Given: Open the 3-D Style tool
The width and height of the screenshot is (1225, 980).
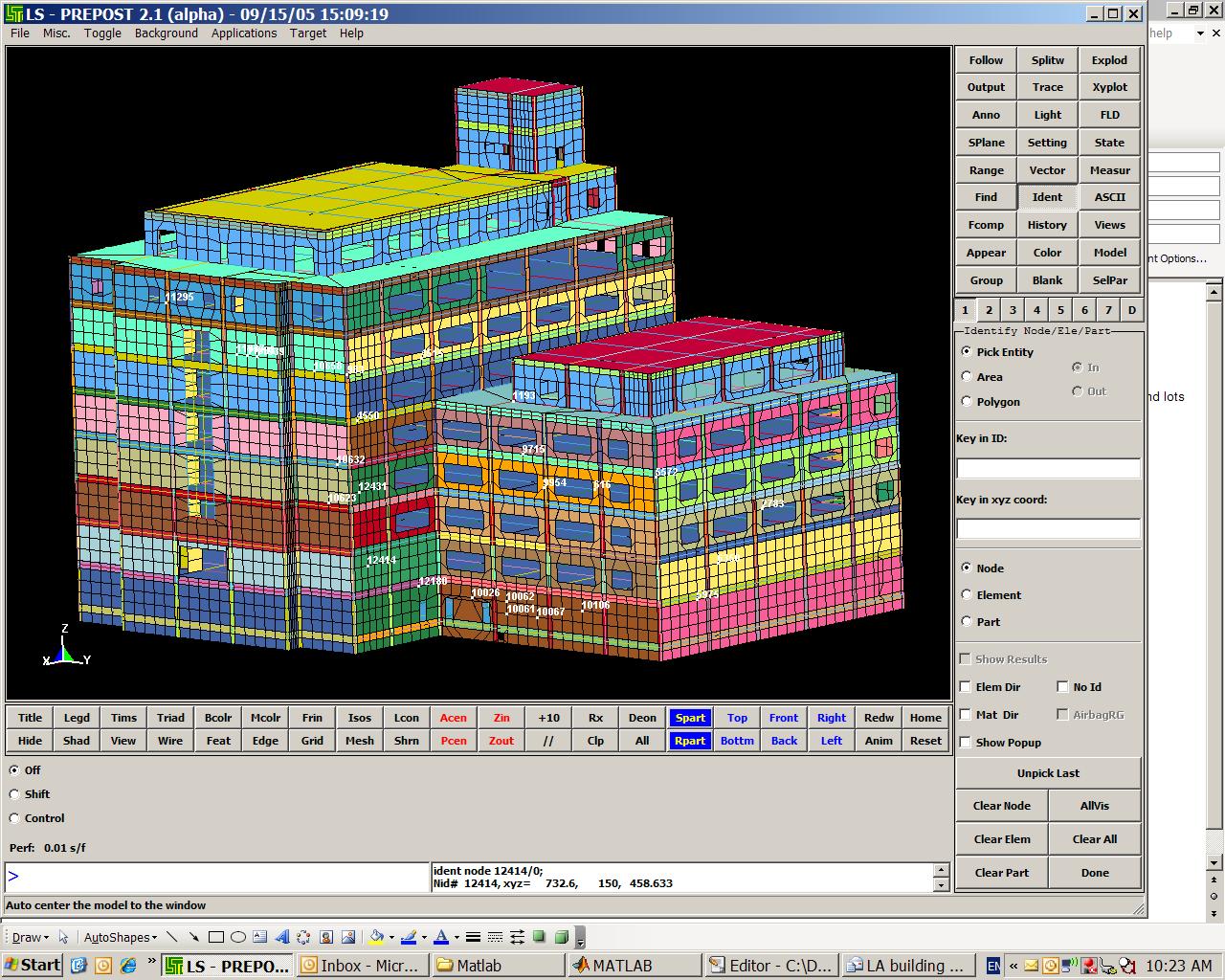Looking at the screenshot, I should coord(562,937).
